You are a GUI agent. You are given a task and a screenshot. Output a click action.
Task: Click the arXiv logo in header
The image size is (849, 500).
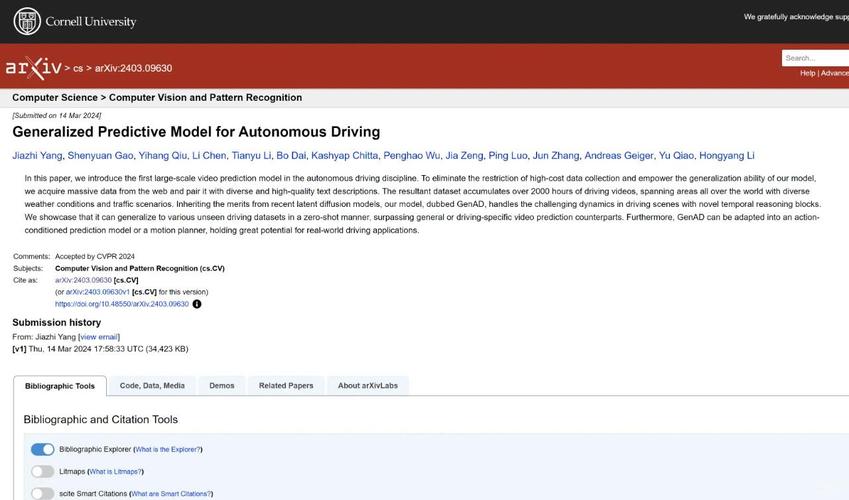click(33, 68)
